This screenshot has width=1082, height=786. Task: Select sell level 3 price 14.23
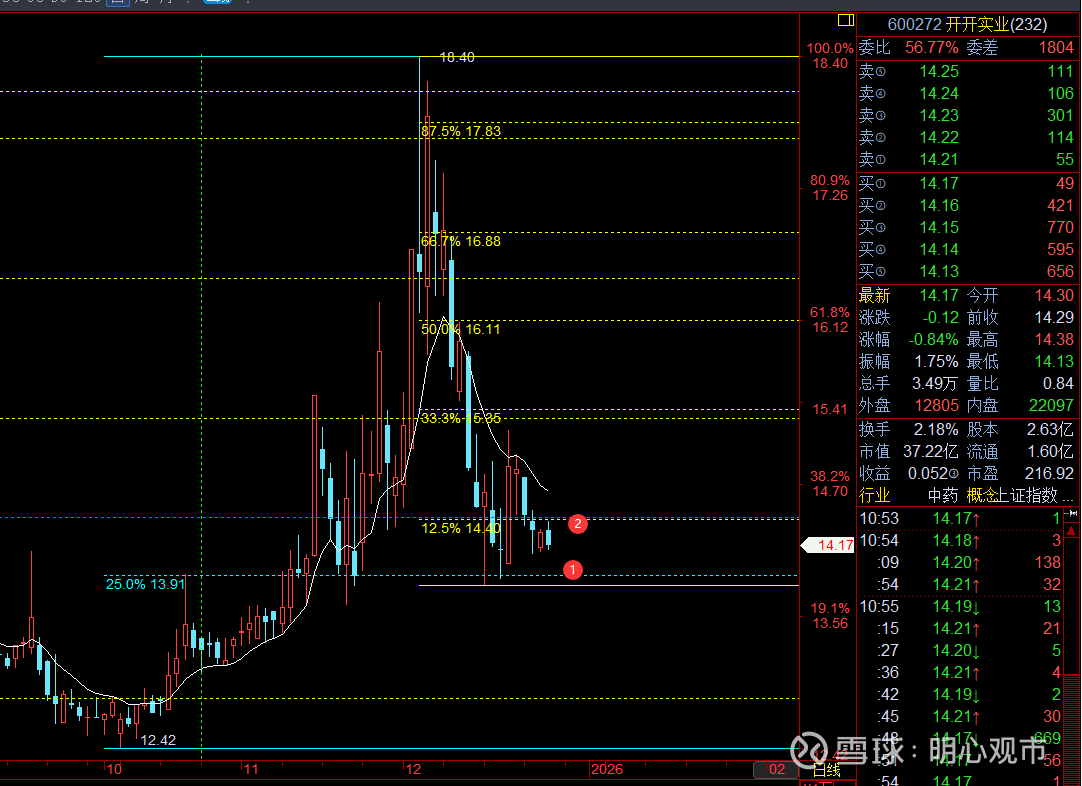pos(938,115)
